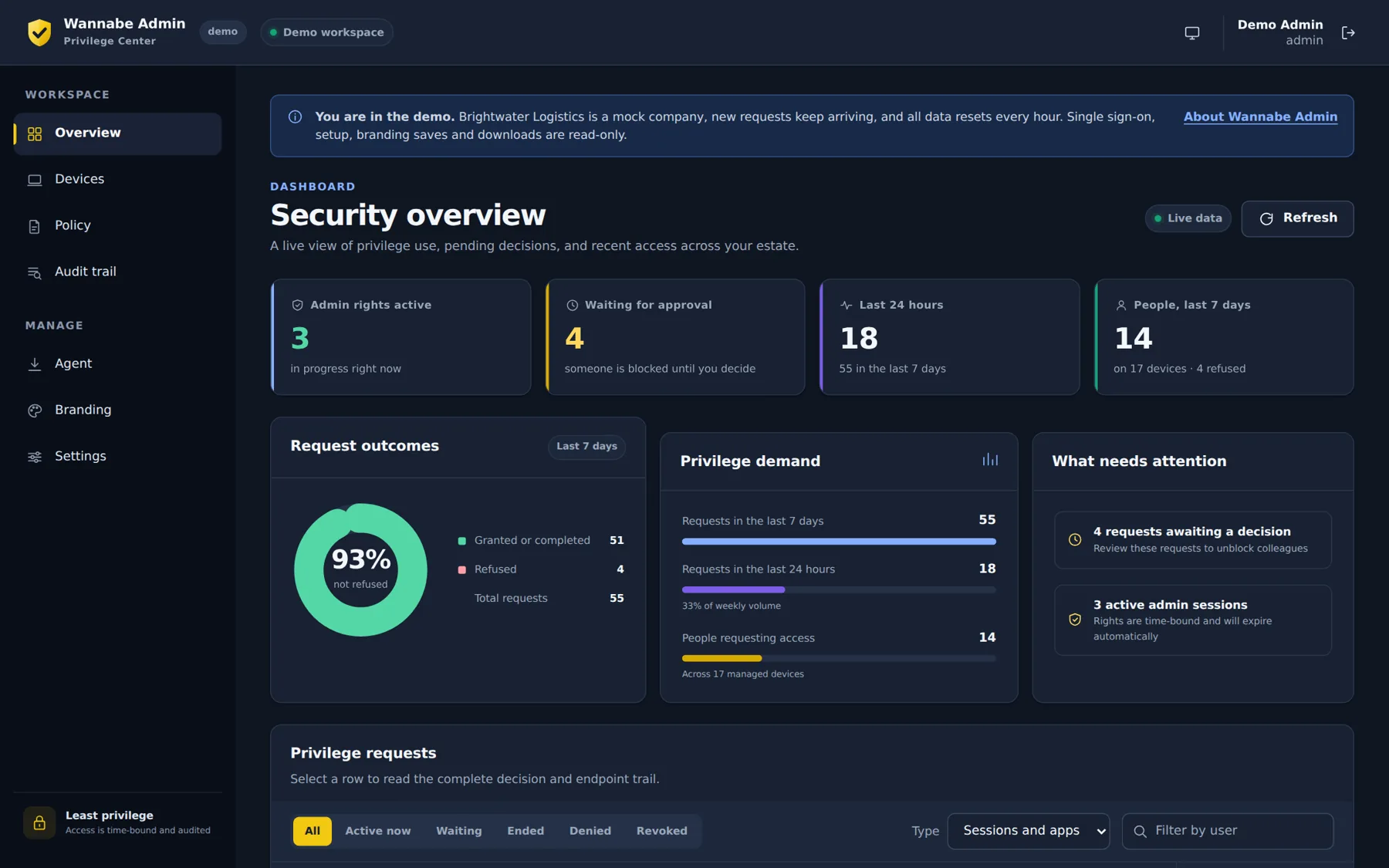Click the Branding palette icon

click(x=35, y=410)
